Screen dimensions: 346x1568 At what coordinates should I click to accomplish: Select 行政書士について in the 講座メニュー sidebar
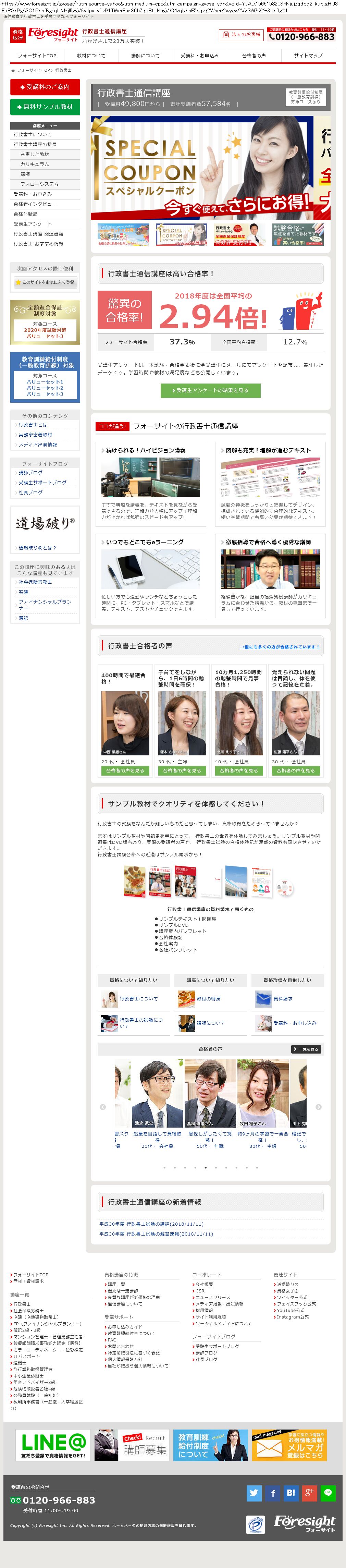(x=45, y=134)
